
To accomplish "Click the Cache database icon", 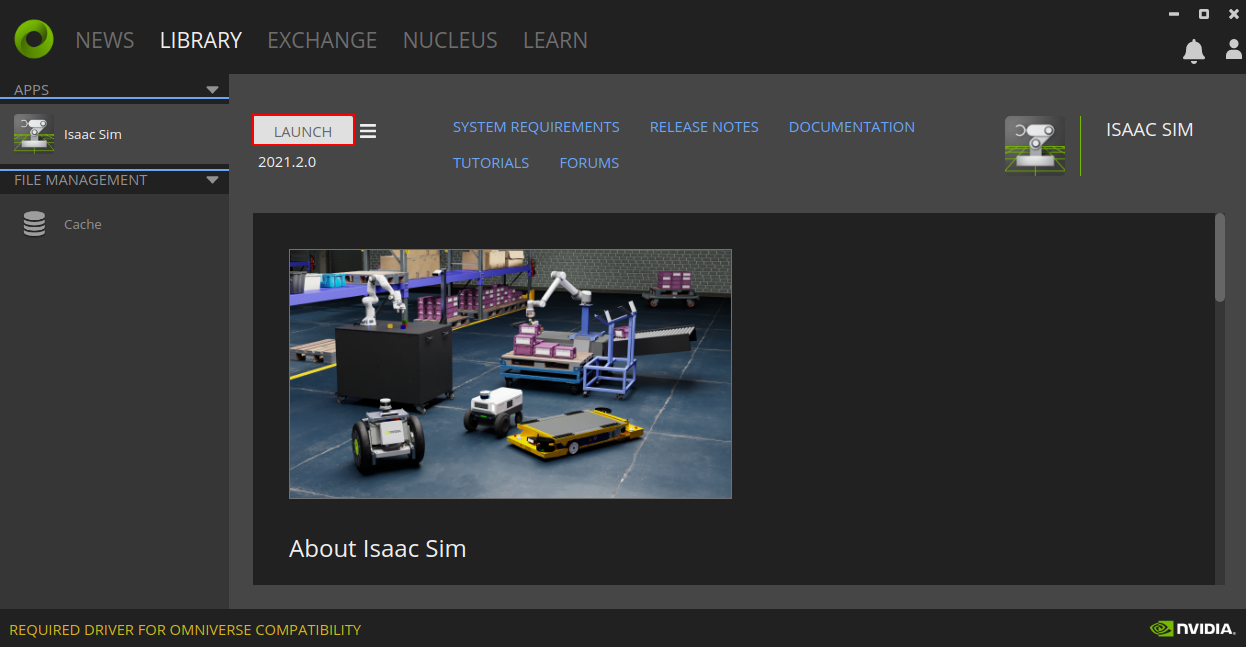I will [35, 224].
